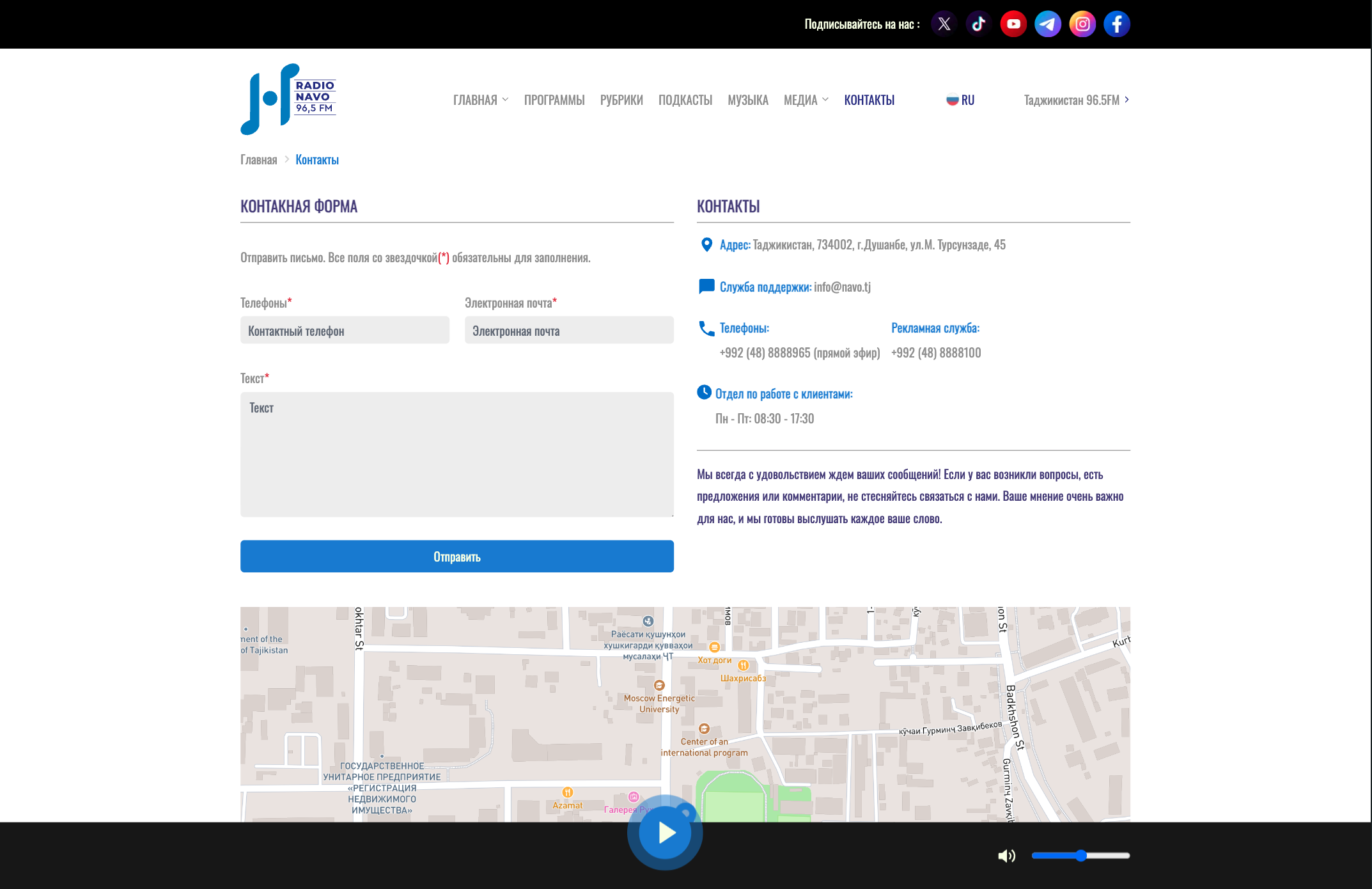Open the Telegram social icon
Screen dimensions: 1372x889
click(1048, 24)
